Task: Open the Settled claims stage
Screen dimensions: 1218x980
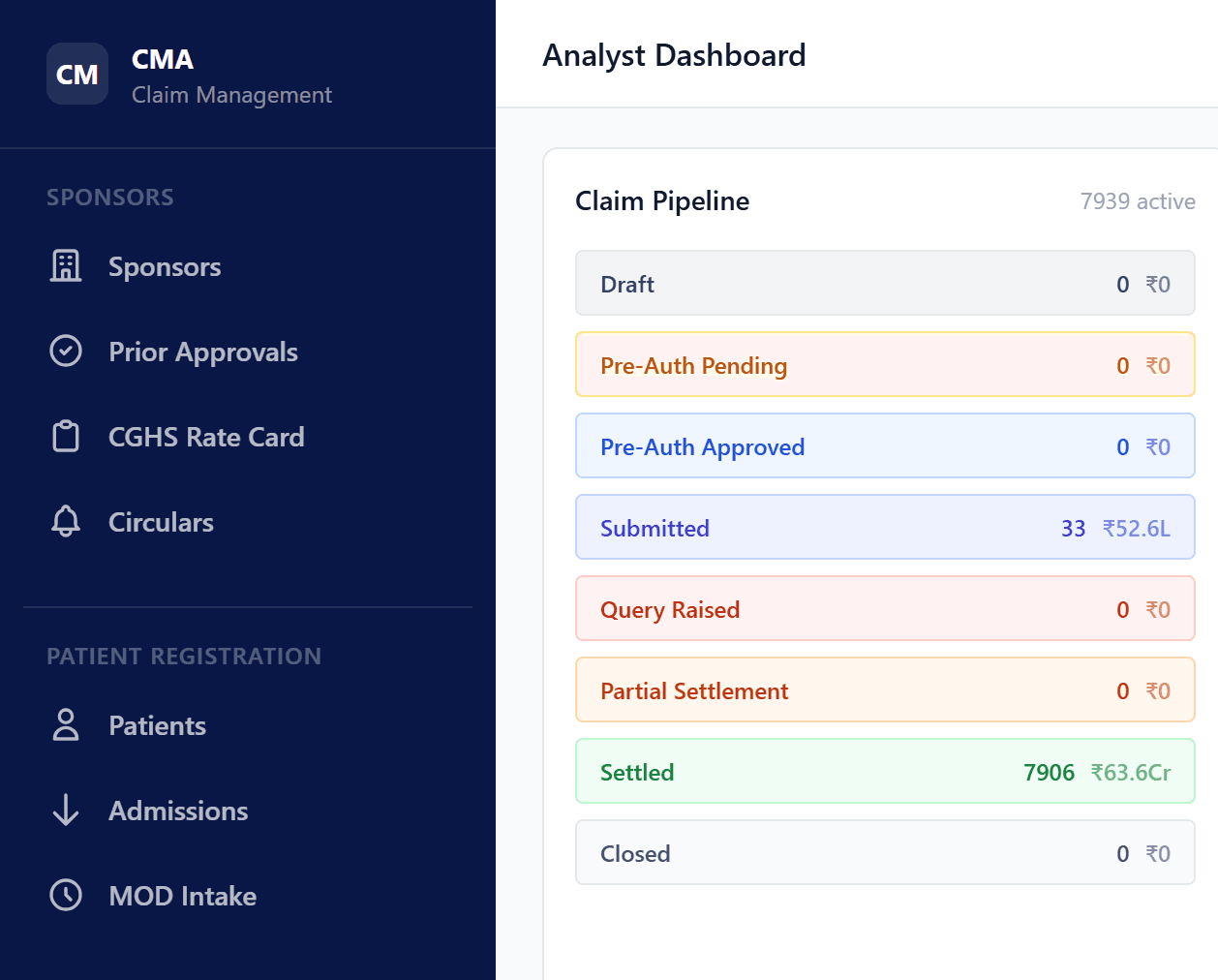Action: point(885,772)
